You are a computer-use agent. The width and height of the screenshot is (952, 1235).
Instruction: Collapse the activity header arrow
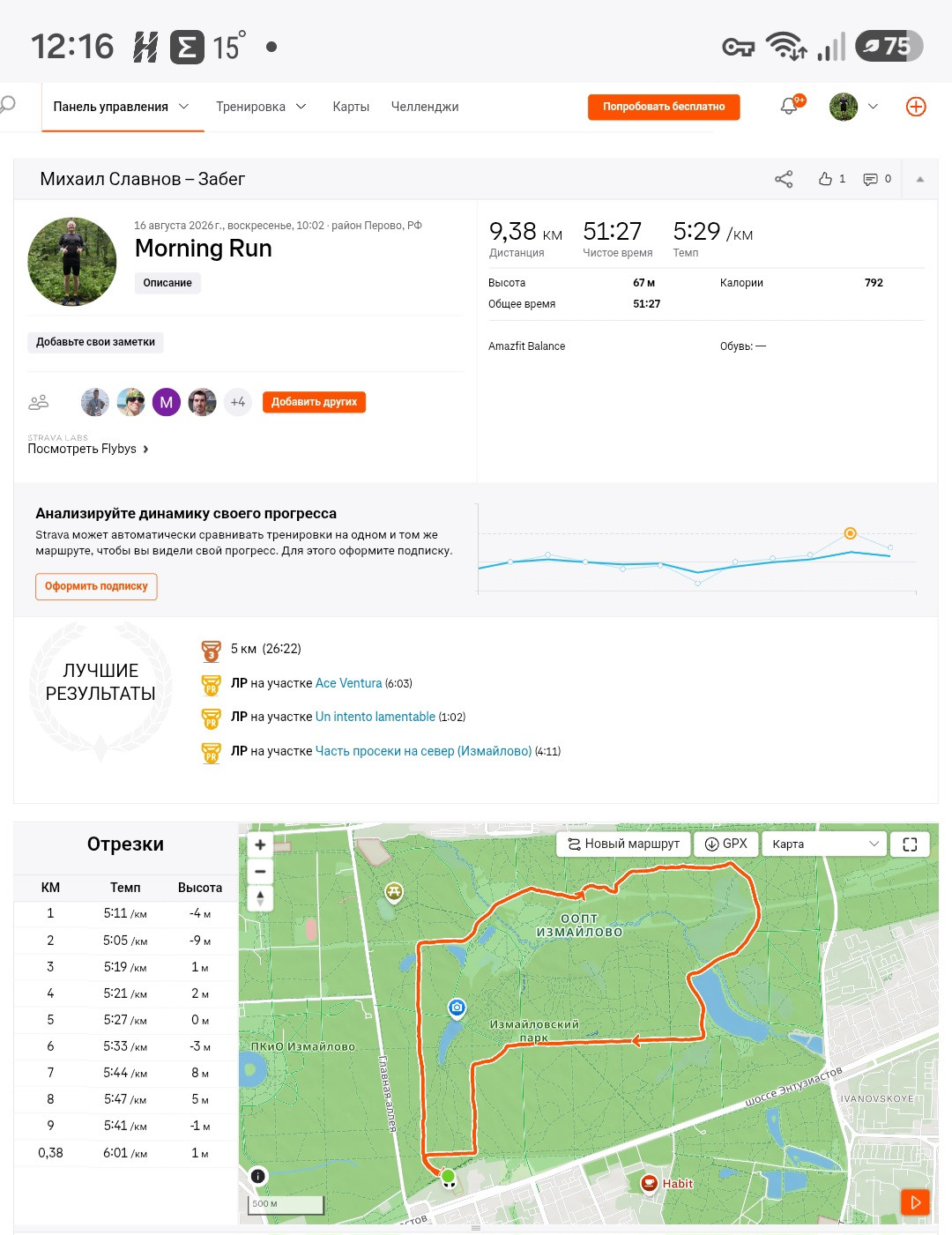tap(920, 179)
